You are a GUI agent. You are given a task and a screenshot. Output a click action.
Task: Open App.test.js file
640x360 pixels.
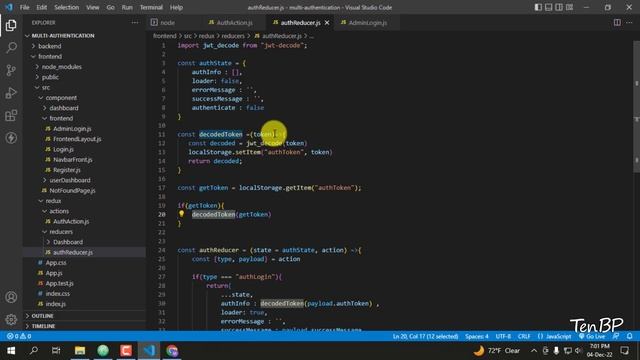coord(60,283)
